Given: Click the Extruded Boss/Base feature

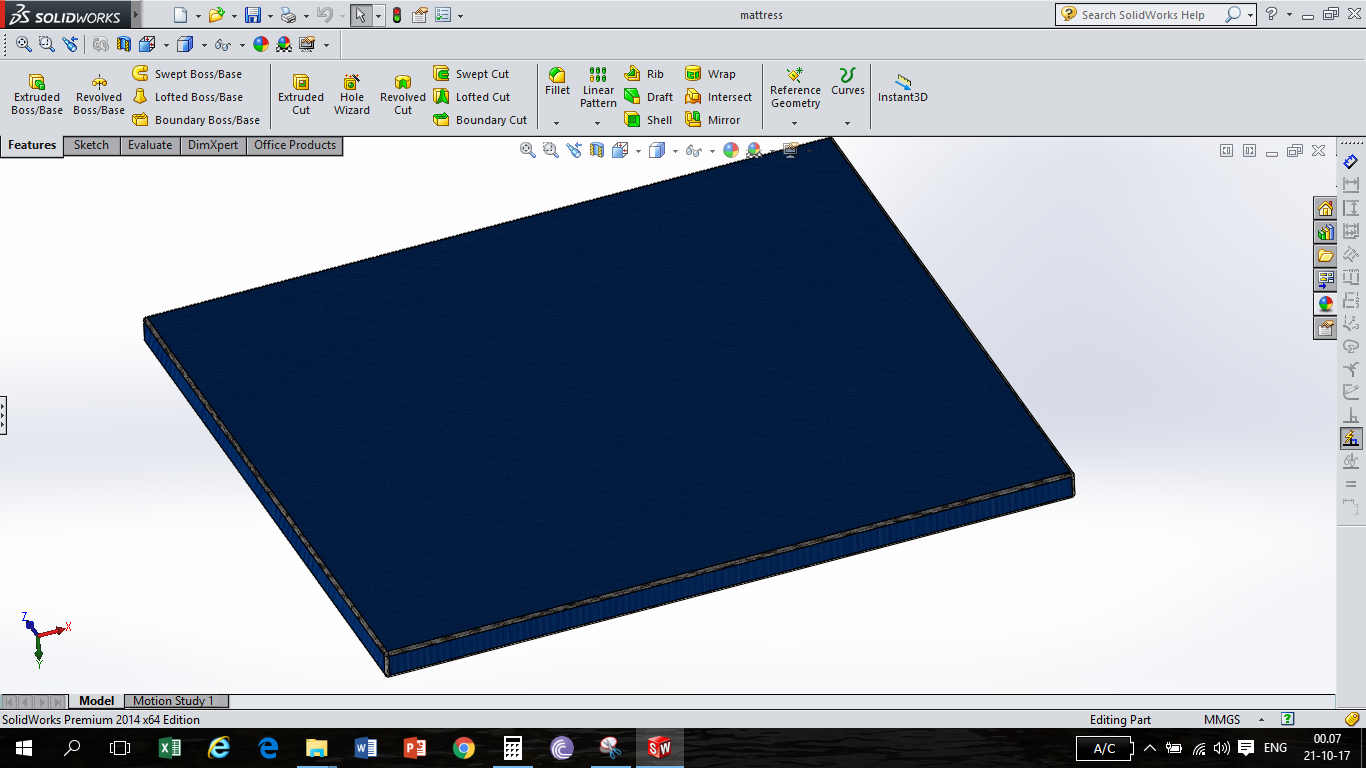Looking at the screenshot, I should click(x=37, y=95).
